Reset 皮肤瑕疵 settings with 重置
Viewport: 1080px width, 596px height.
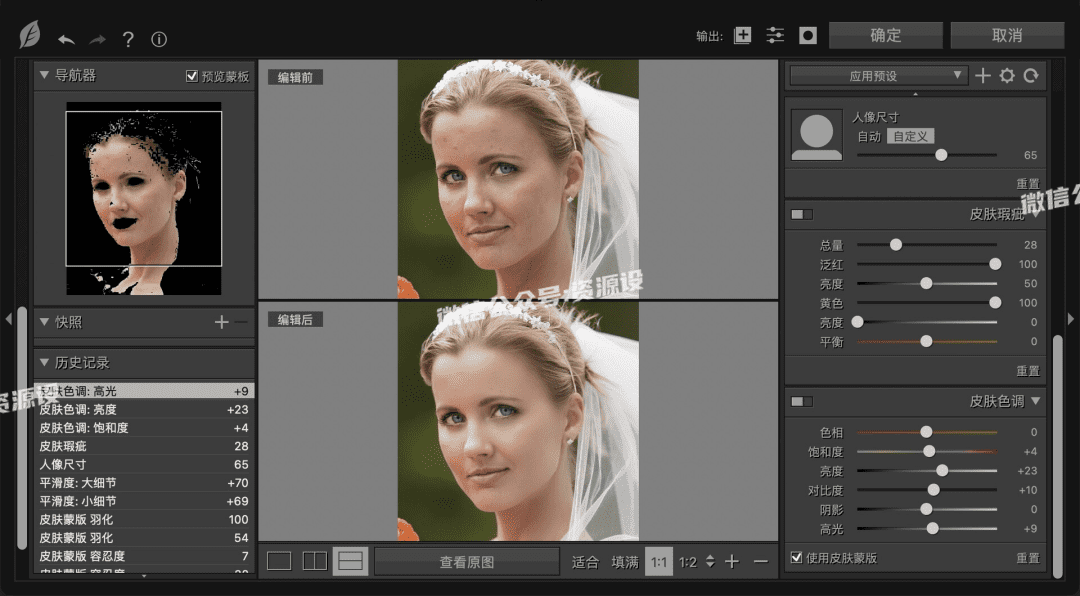pyautogui.click(x=1028, y=371)
